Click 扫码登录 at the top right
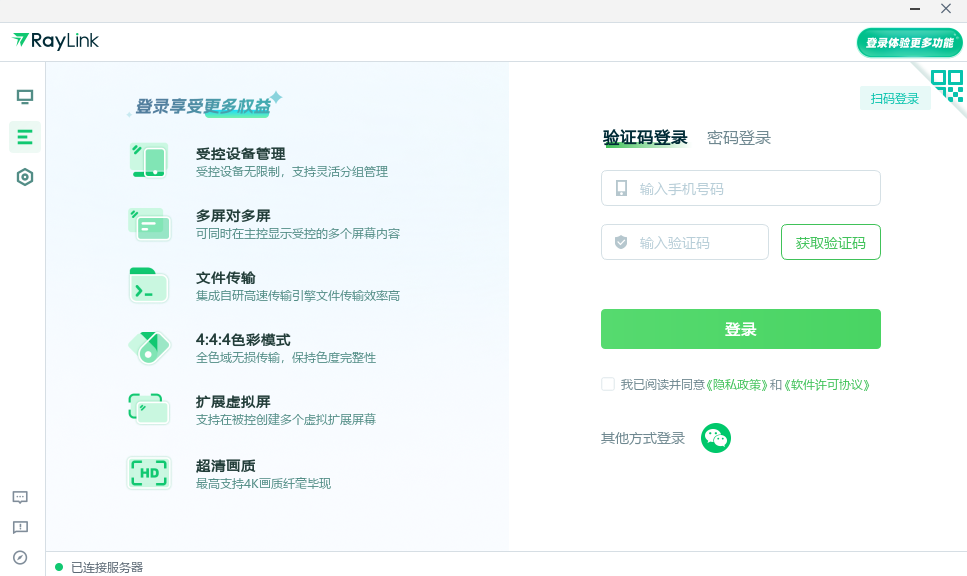Image resolution: width=967 pixels, height=576 pixels. click(894, 98)
